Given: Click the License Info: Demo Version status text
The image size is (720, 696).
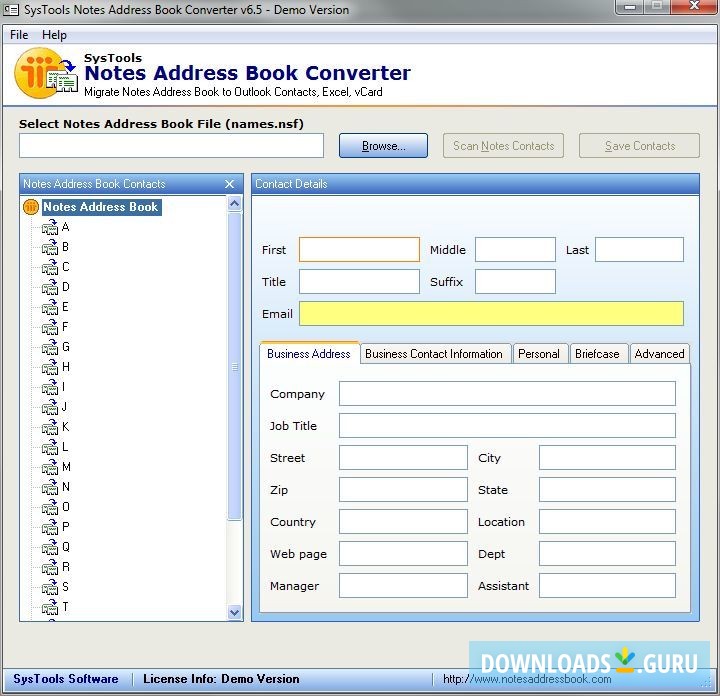Looking at the screenshot, I should [x=221, y=679].
